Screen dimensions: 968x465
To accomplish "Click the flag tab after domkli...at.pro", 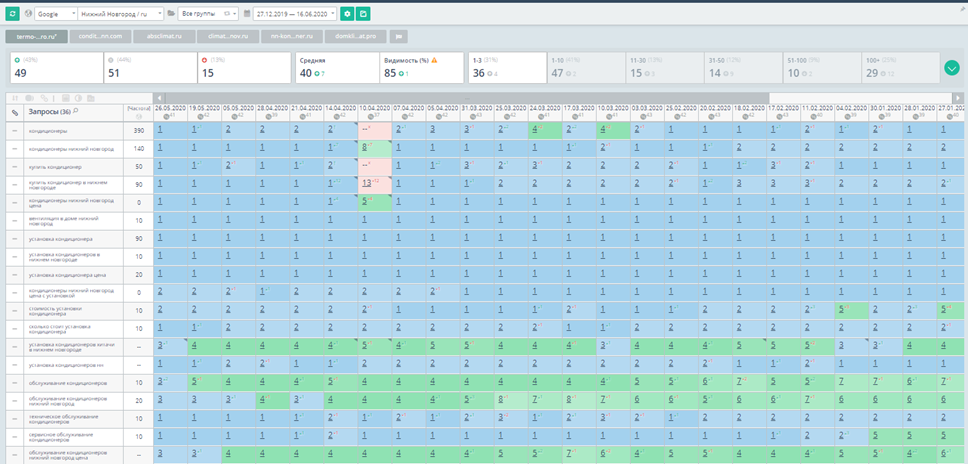I will (x=398, y=36).
